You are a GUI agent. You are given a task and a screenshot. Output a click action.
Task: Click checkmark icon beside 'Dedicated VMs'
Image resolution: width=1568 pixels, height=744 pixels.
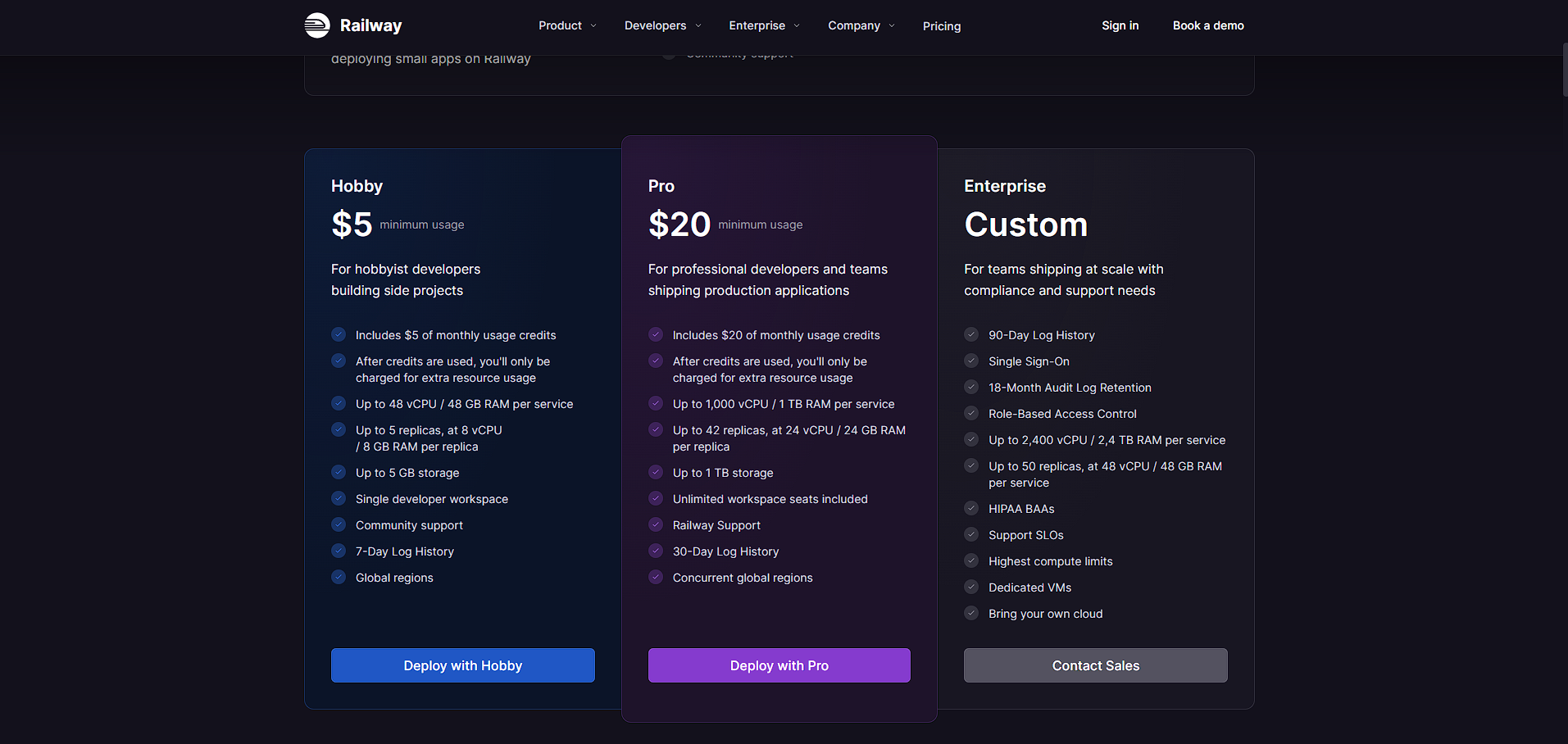point(971,587)
